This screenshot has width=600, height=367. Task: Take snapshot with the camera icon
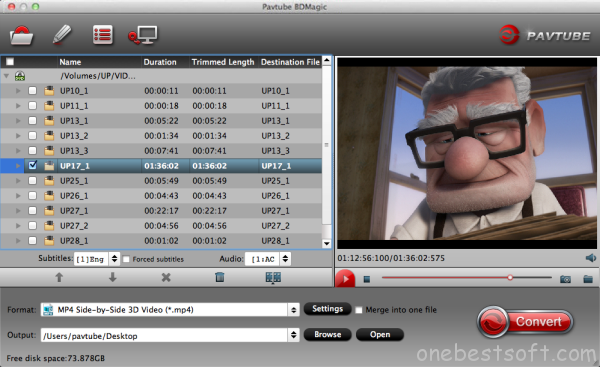point(565,279)
